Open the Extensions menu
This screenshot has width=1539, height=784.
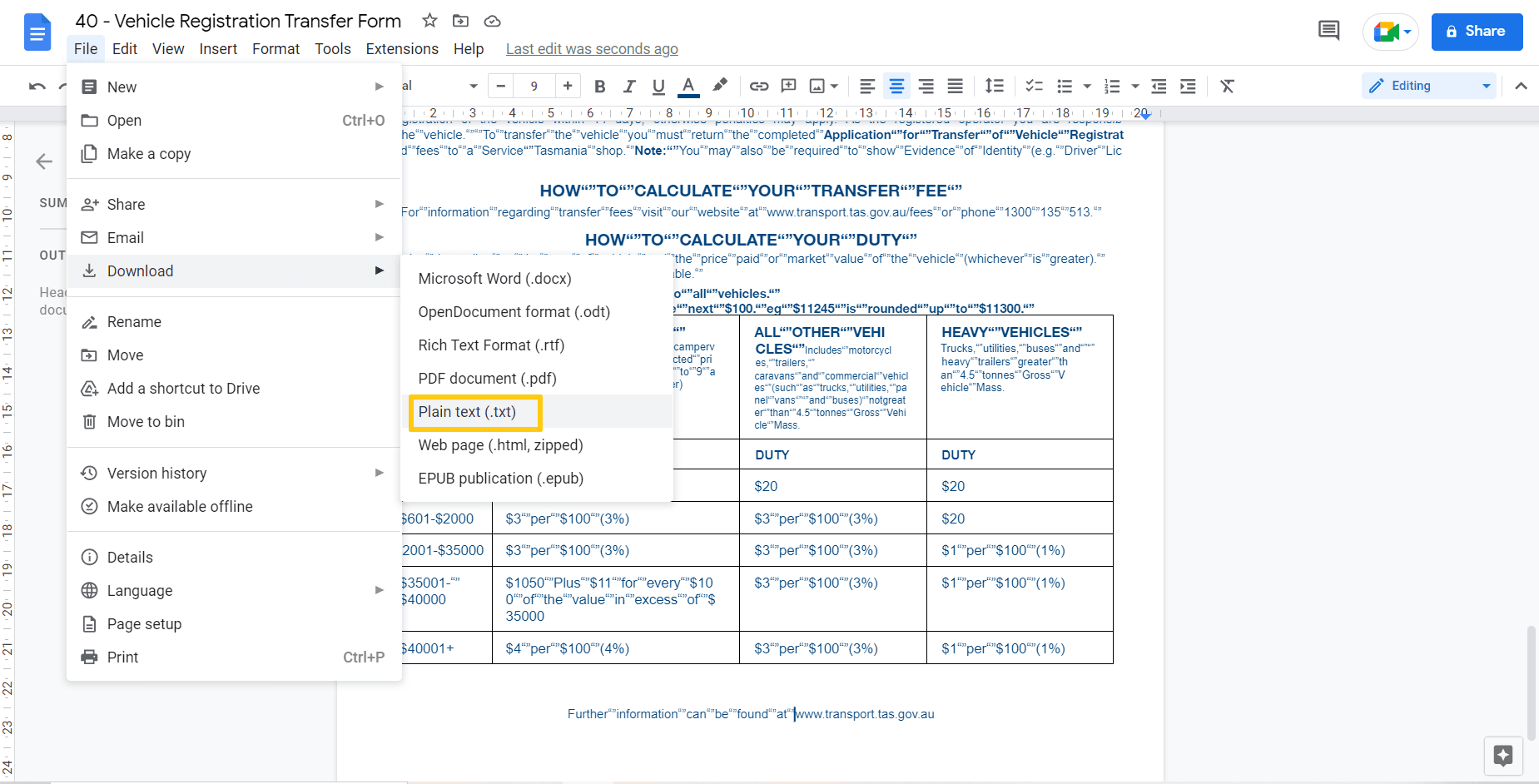402,49
